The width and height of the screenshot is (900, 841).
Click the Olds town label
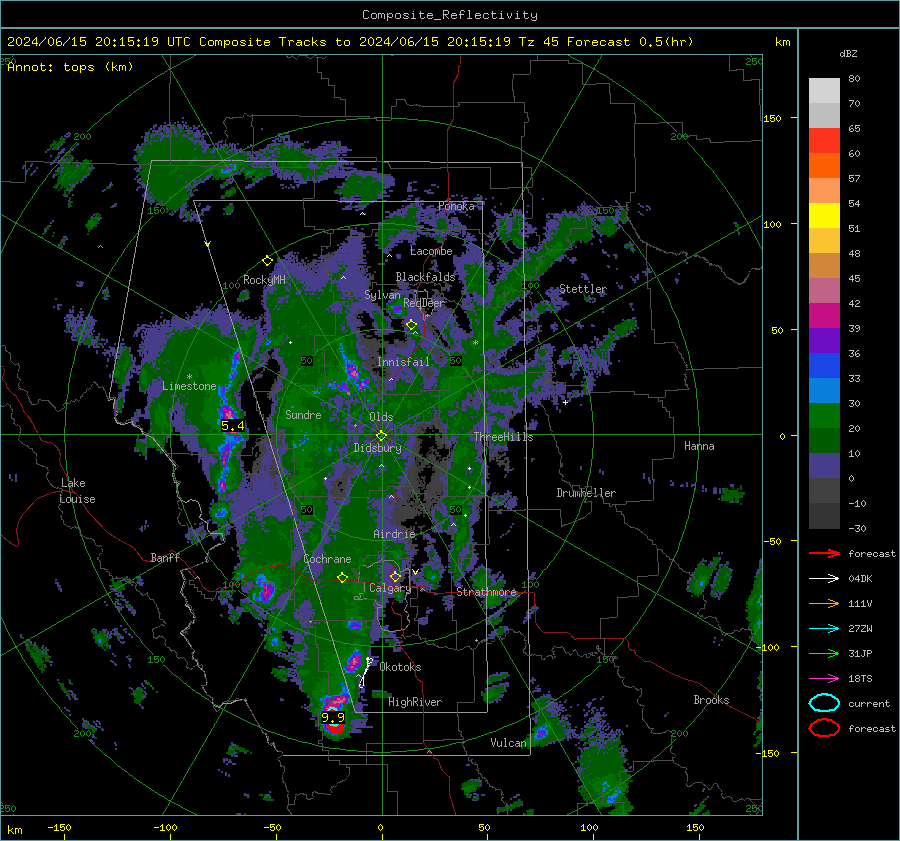click(381, 417)
